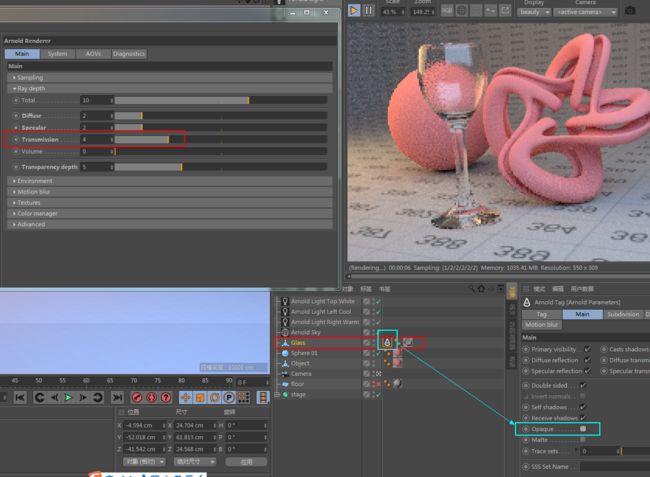
Task: Open the Subdivision tab of Arnold Tag
Action: [623, 315]
